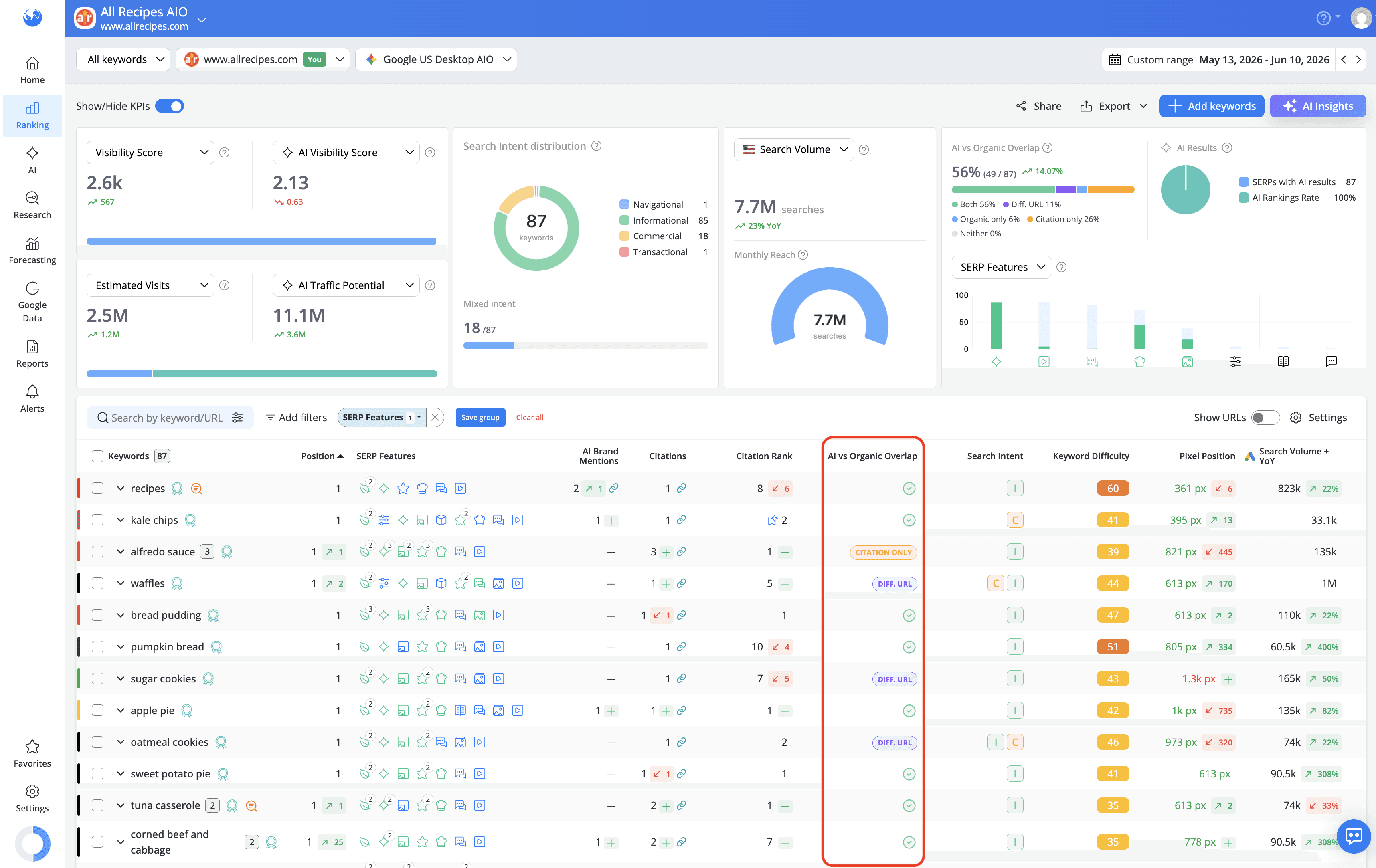The image size is (1376, 868).
Task: Click info icon beside Search Intent distribution
Action: point(596,146)
